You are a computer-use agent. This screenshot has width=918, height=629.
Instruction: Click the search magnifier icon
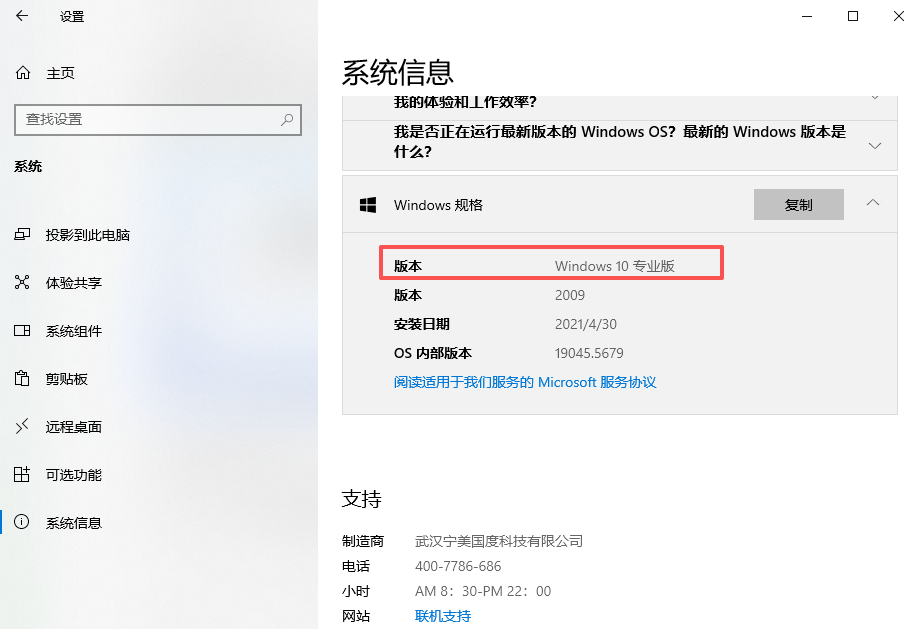(287, 119)
